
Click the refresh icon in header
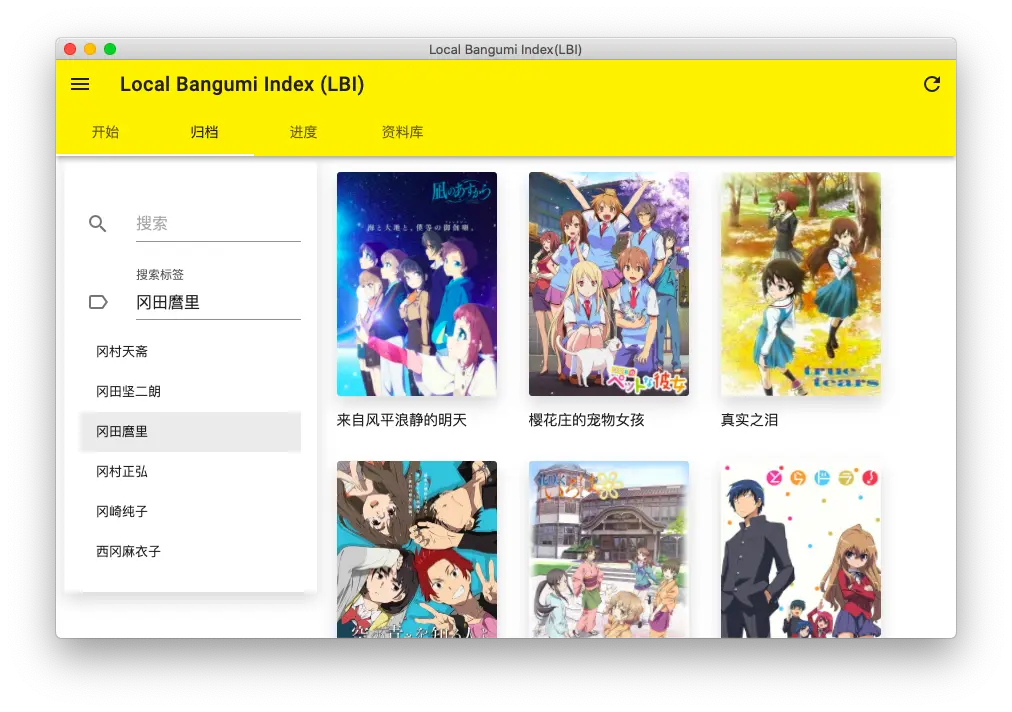[931, 84]
